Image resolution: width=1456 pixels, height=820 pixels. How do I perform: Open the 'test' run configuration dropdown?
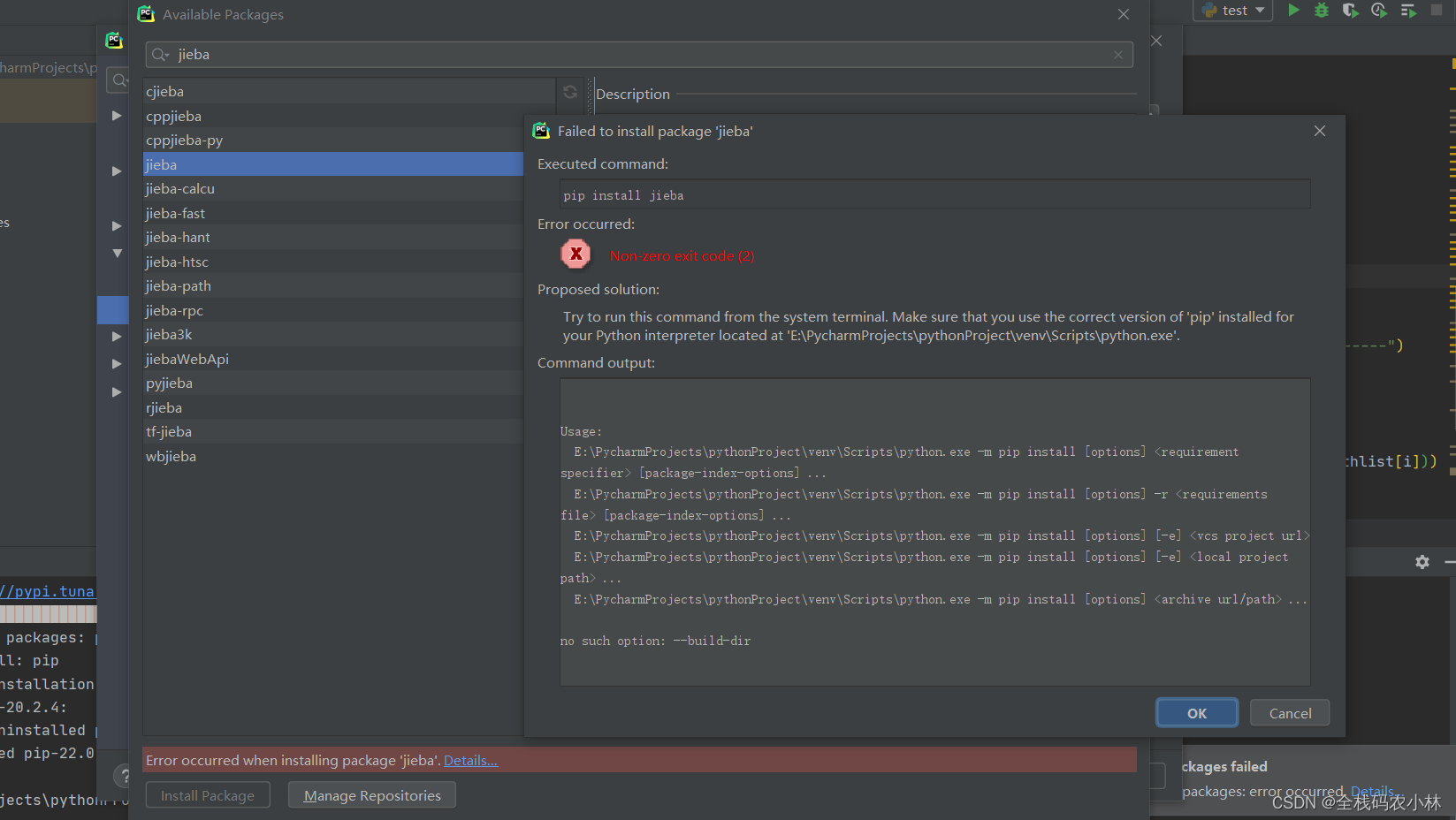(x=1233, y=11)
